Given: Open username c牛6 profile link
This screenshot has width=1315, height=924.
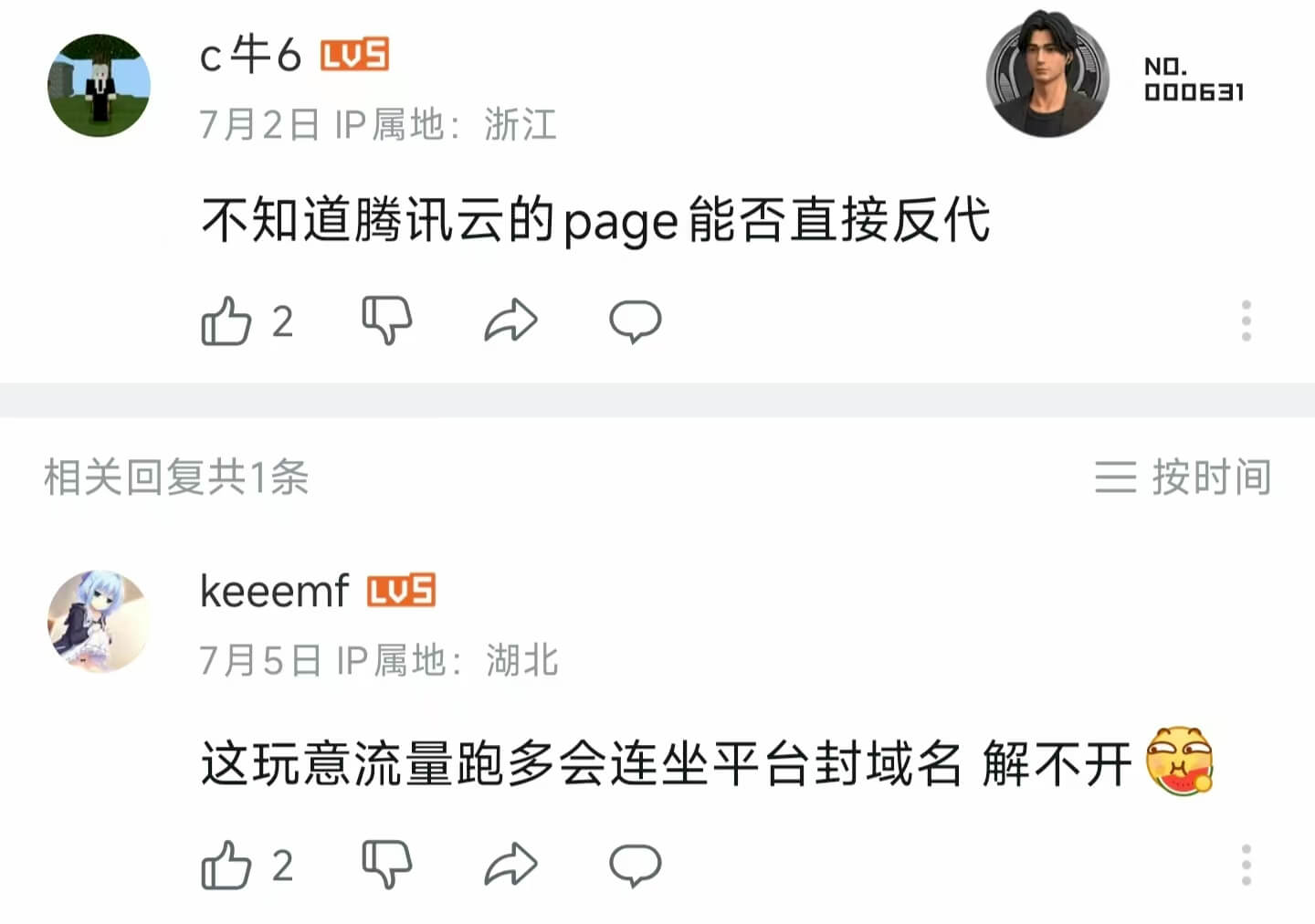Looking at the screenshot, I should tap(250, 56).
